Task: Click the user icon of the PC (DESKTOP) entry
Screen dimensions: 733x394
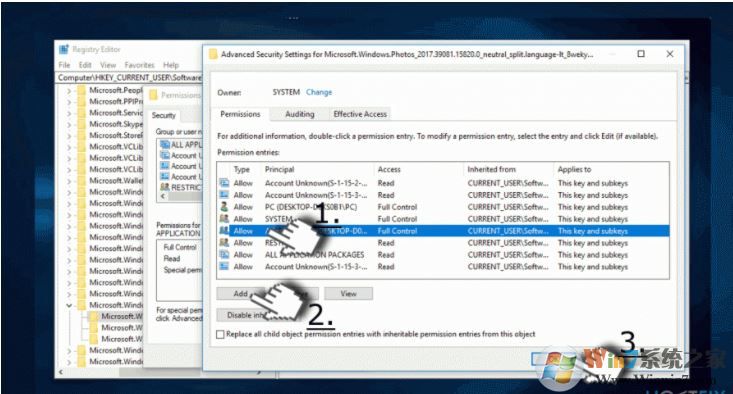Action: pos(224,207)
